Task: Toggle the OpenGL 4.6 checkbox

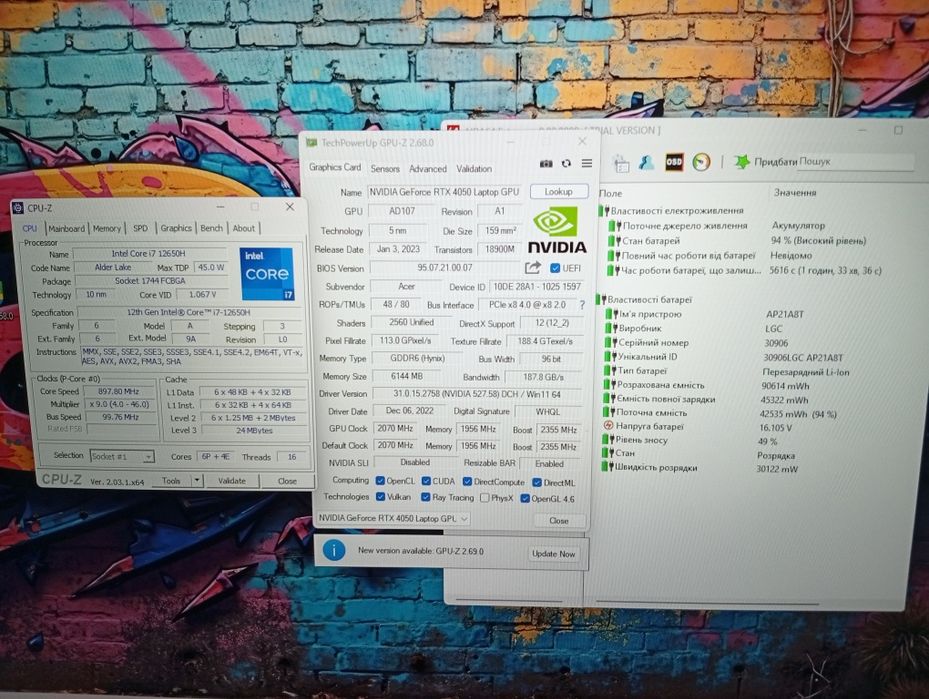Action: pos(524,498)
